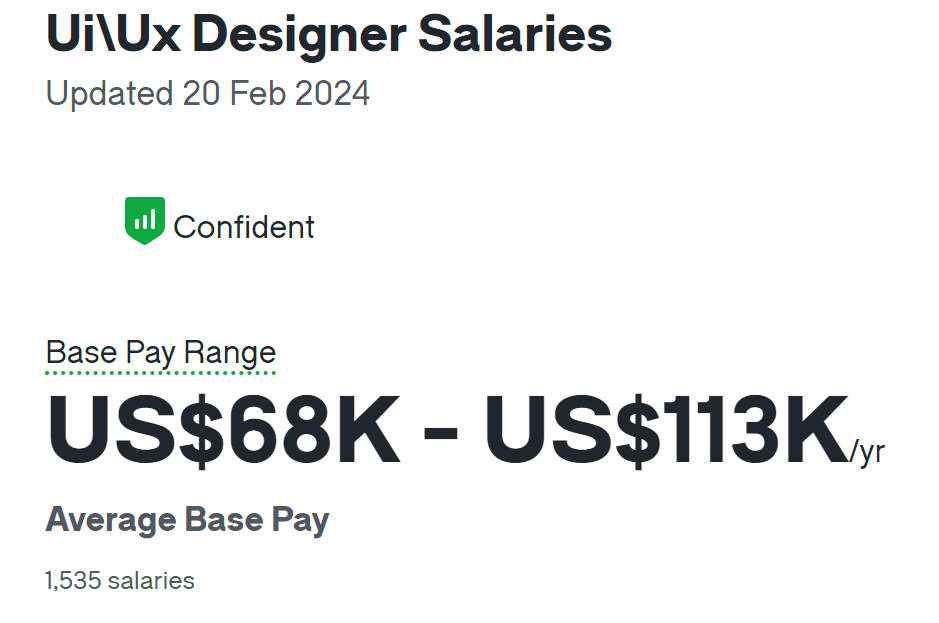Select the US$68K minimum salary figure
This screenshot has width=939, height=623.
pos(223,430)
